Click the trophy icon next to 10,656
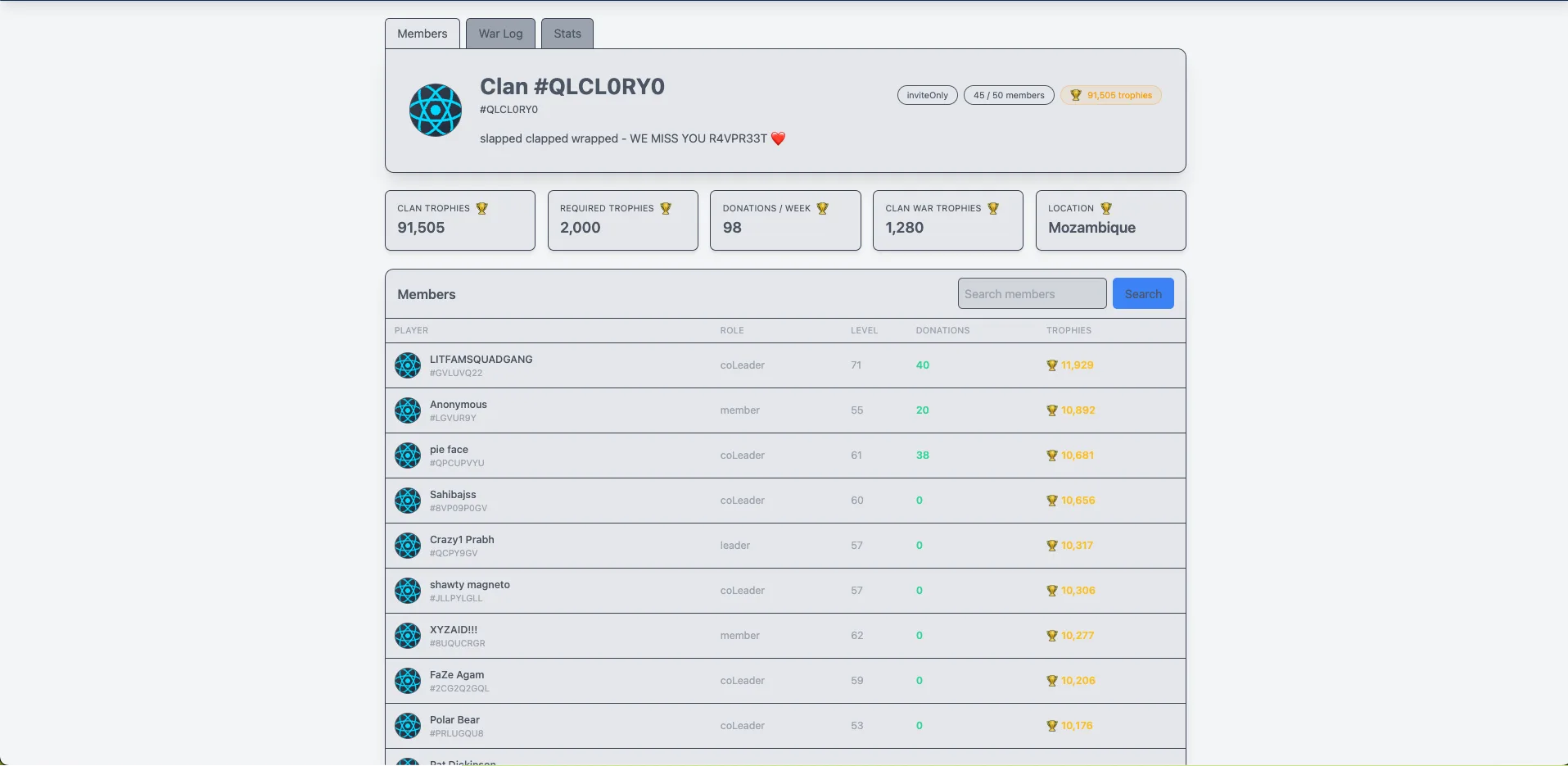The height and width of the screenshot is (766, 1568). [1052, 501]
